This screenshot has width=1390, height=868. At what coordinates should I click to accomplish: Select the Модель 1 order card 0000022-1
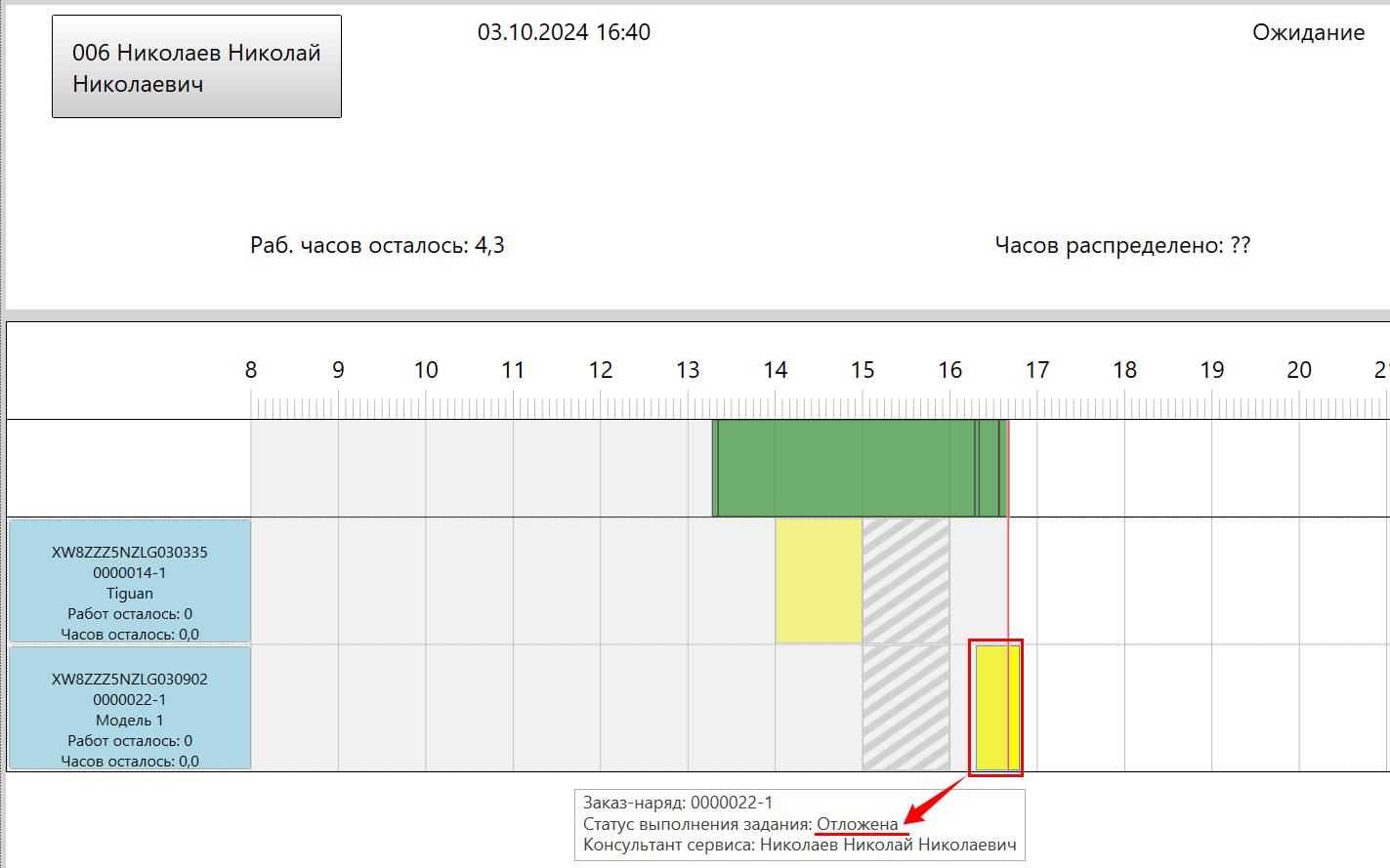[x=130, y=708]
